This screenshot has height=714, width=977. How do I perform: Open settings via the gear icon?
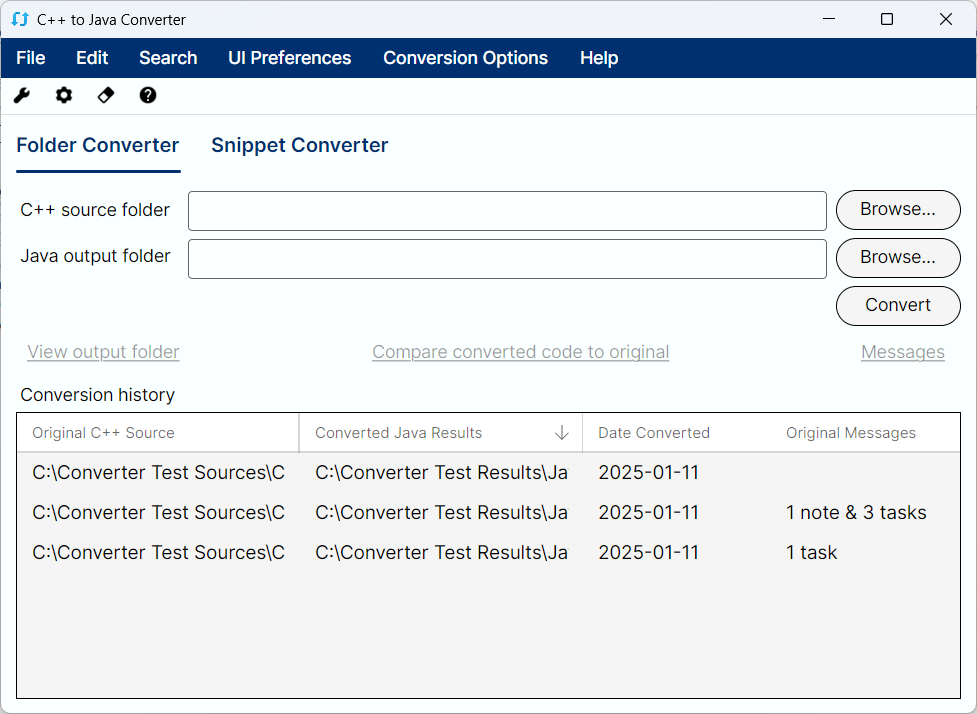pyautogui.click(x=64, y=95)
